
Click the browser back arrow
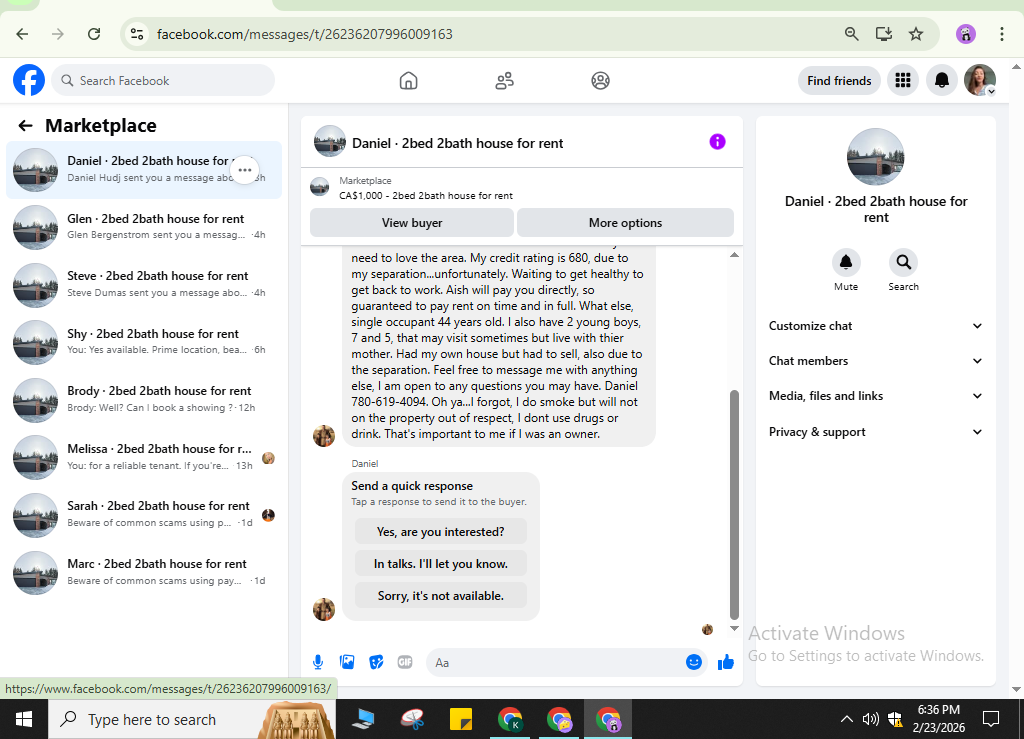pyautogui.click(x=22, y=34)
